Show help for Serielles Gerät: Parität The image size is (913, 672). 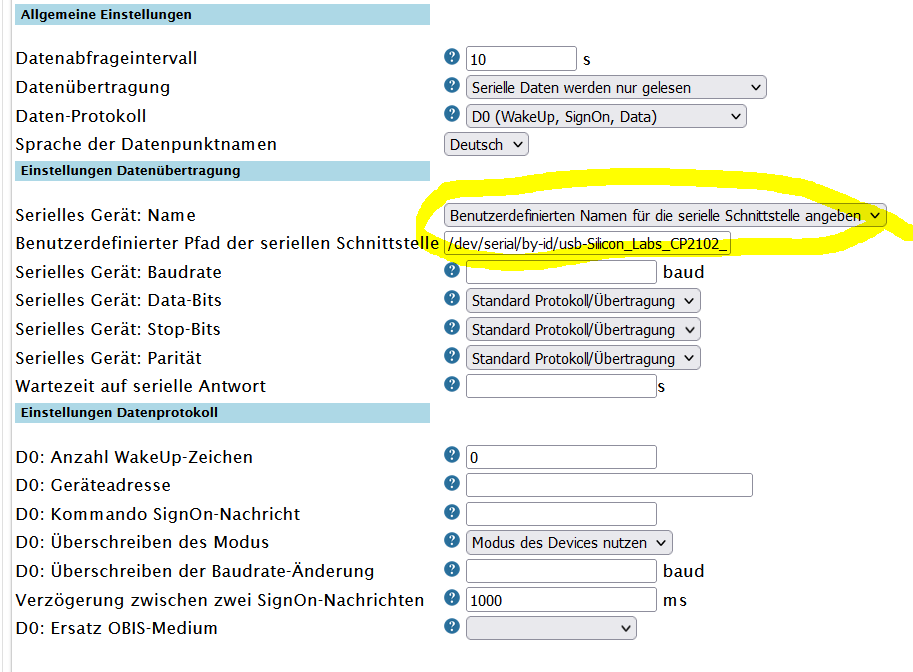coord(451,355)
